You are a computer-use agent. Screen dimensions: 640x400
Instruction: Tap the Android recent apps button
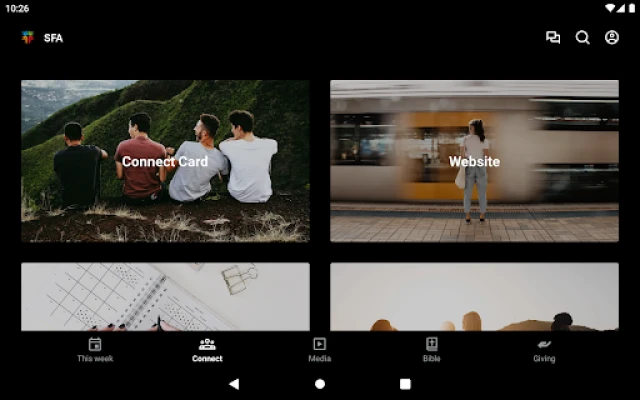pyautogui.click(x=405, y=384)
